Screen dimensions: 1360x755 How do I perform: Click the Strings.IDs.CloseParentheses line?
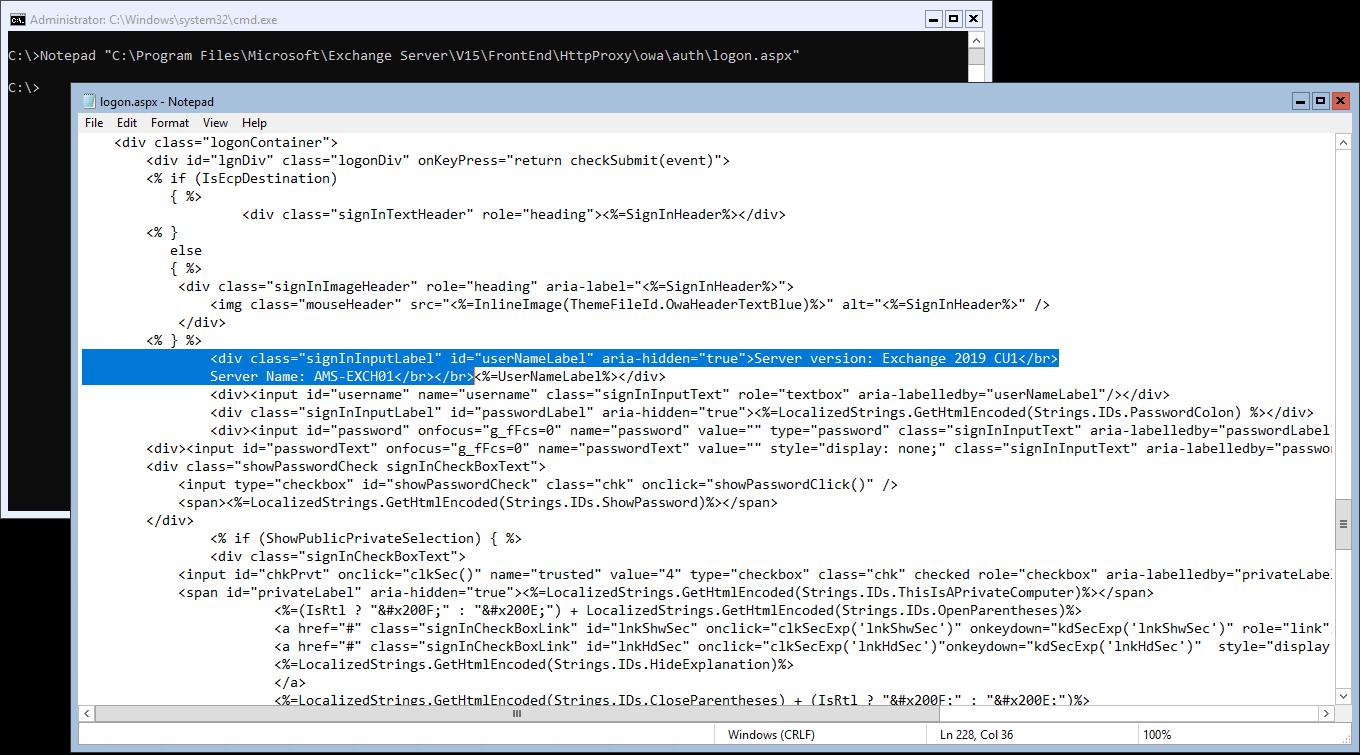pos(682,700)
